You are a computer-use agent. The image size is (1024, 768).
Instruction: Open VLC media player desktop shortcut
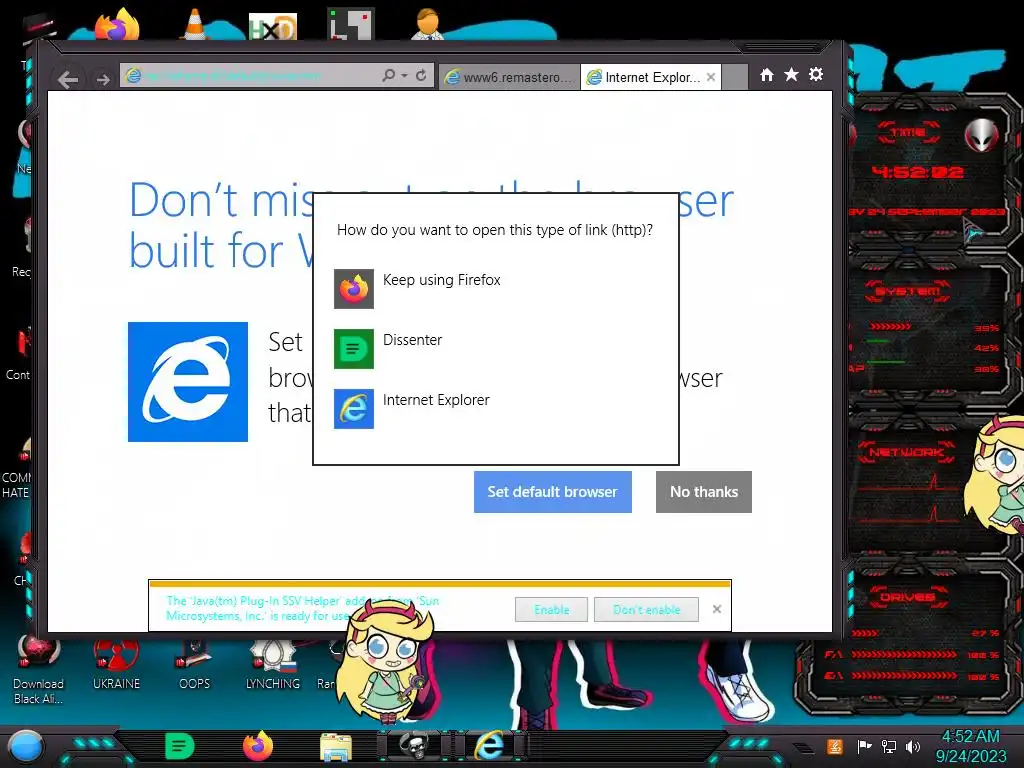pos(195,25)
